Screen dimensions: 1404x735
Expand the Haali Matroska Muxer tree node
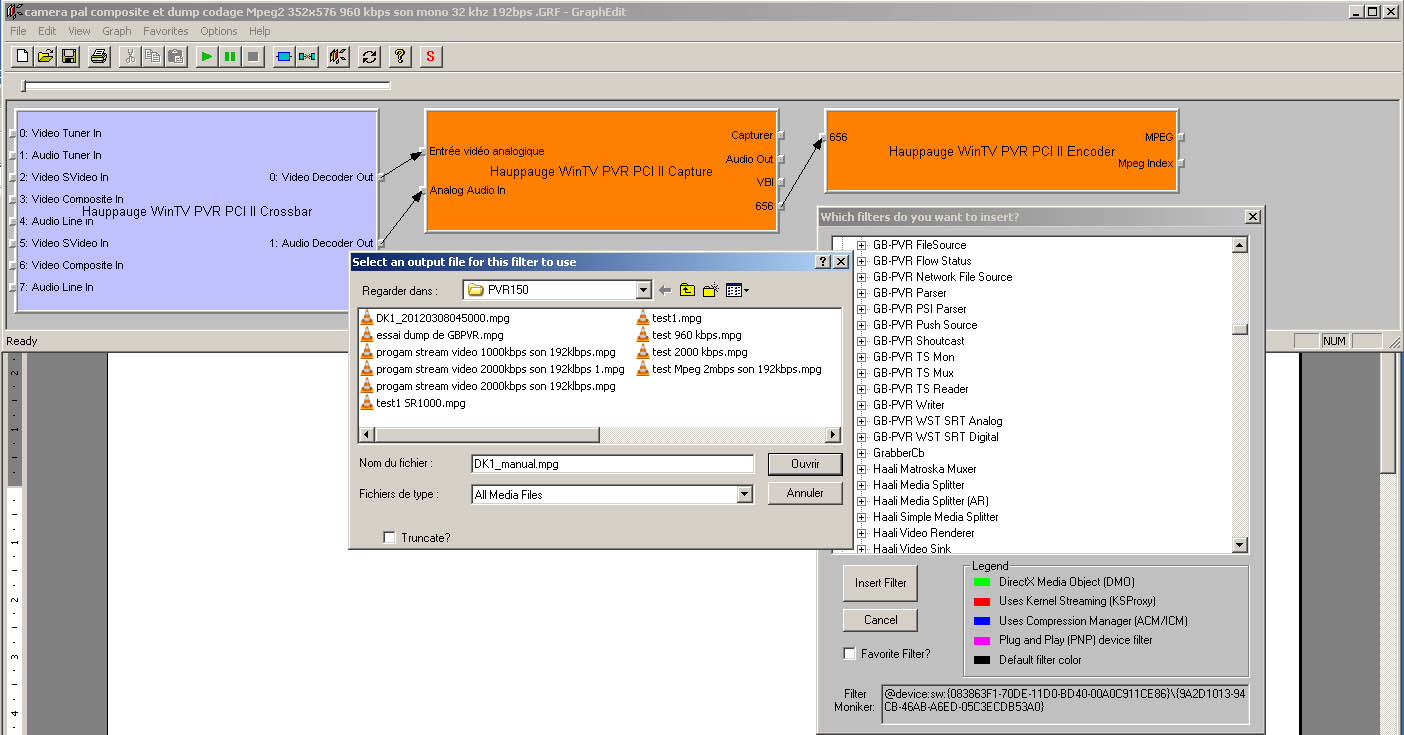pos(861,469)
